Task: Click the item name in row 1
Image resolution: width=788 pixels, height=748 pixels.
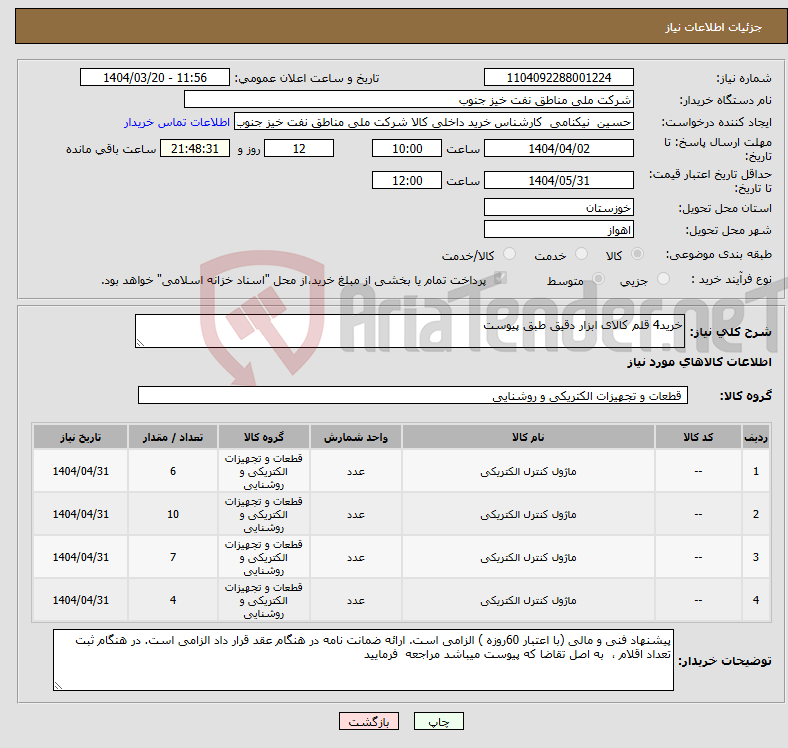Action: tap(528, 472)
